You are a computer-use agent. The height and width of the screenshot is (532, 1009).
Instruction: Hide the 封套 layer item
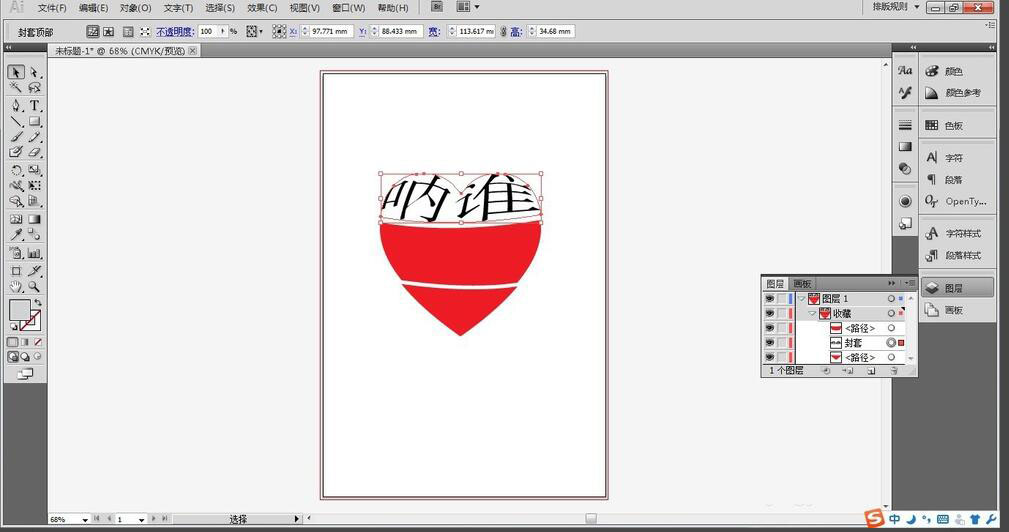pyautogui.click(x=770, y=343)
